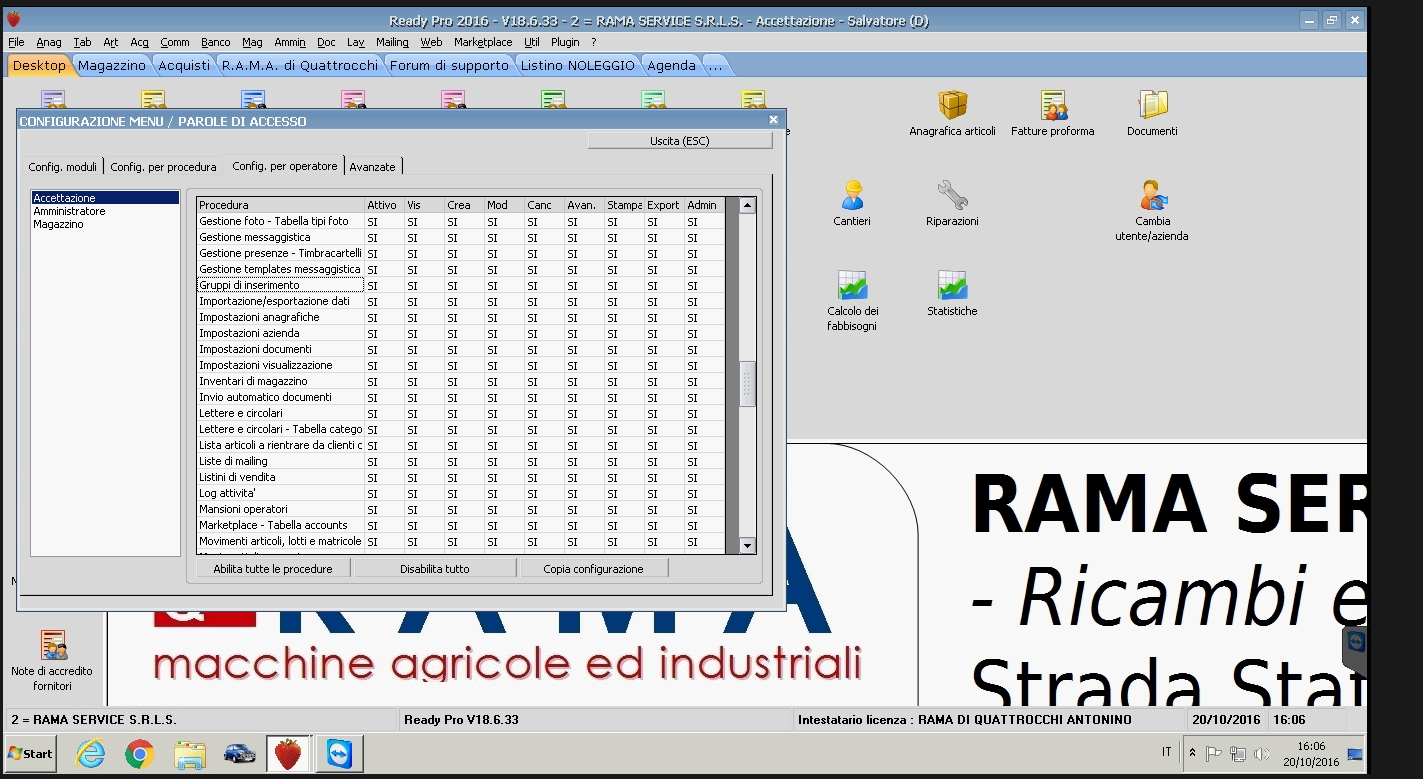Open Windows Explorer from the taskbar
Screen dimensions: 1423x779
(x=189, y=753)
